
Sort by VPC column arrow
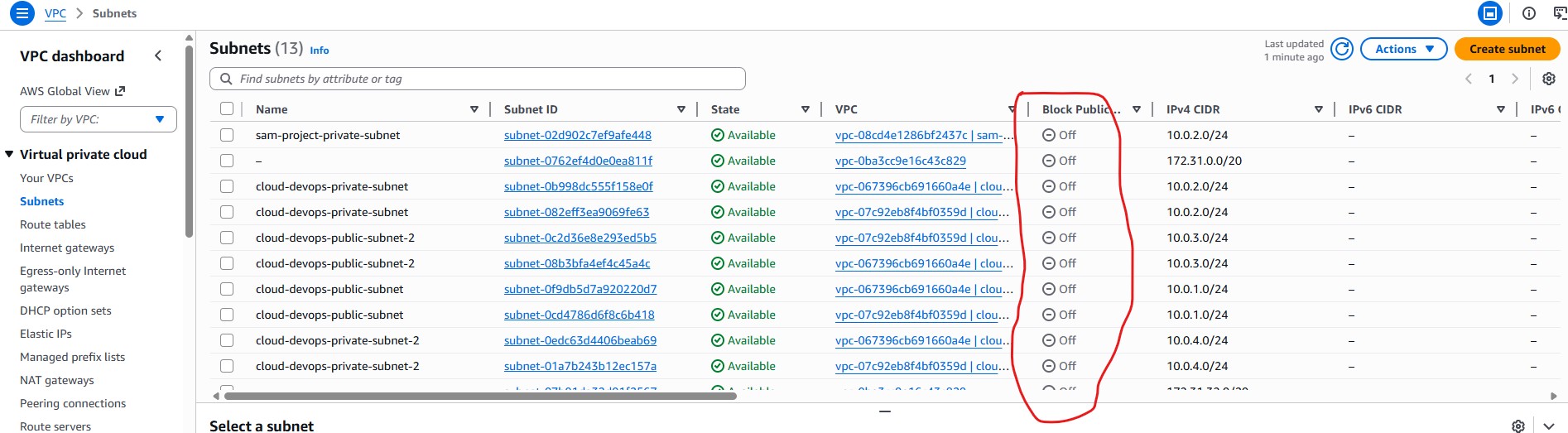click(1012, 109)
